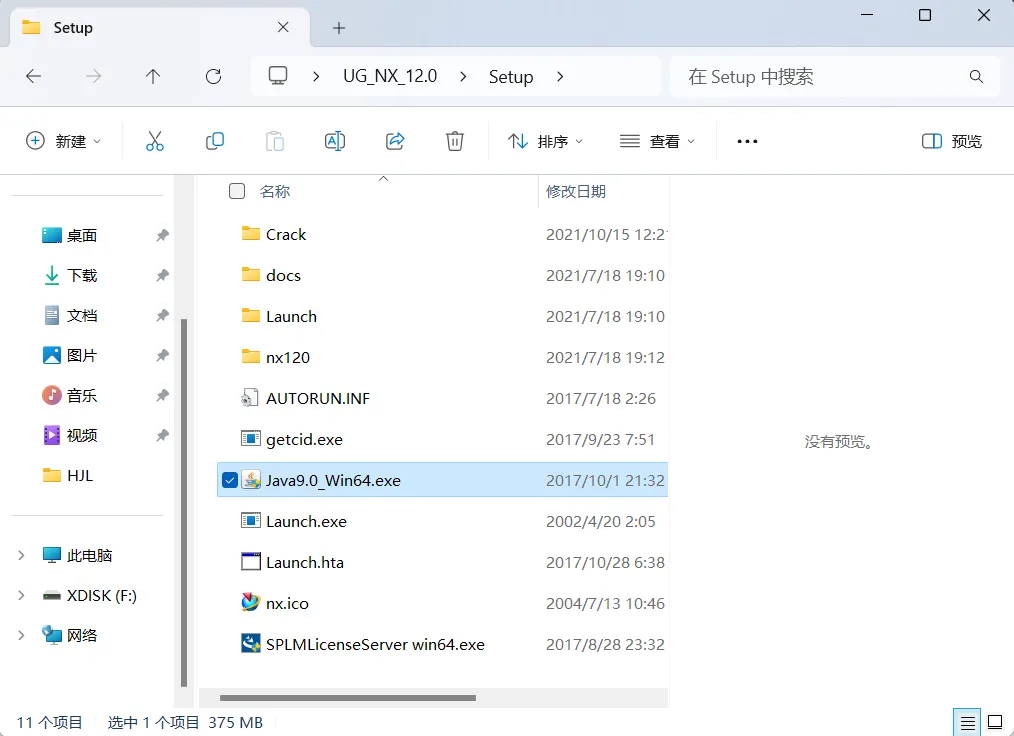Open the three-dot more options menu
1014x736 pixels.
click(x=747, y=141)
